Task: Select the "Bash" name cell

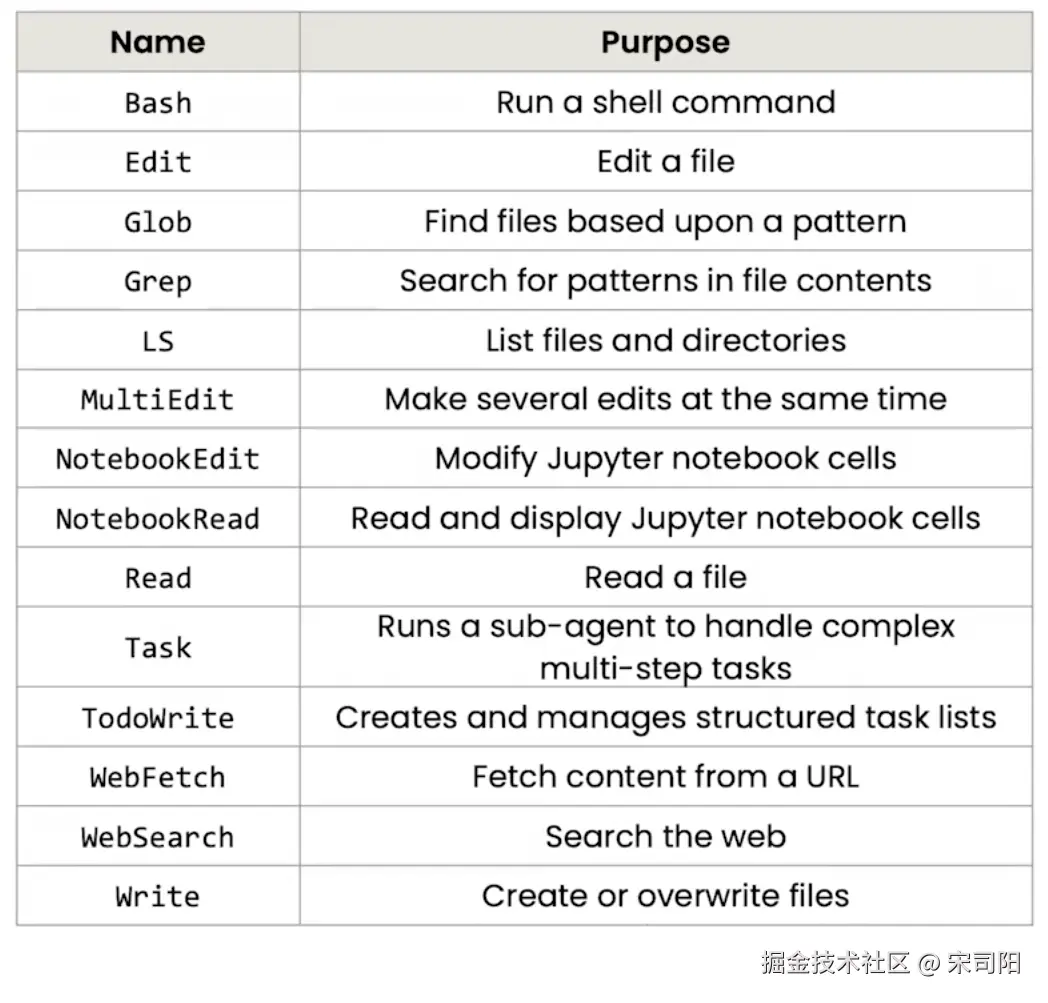Action: click(157, 102)
